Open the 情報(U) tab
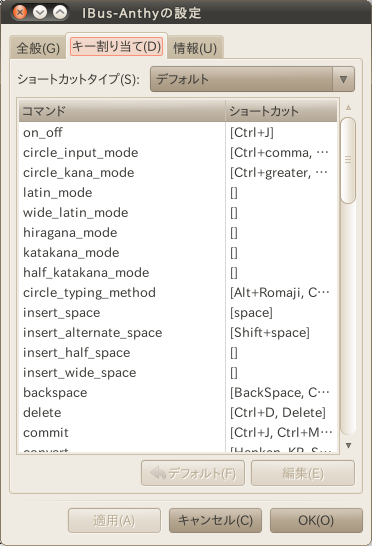This screenshot has height=546, width=372. point(195,48)
